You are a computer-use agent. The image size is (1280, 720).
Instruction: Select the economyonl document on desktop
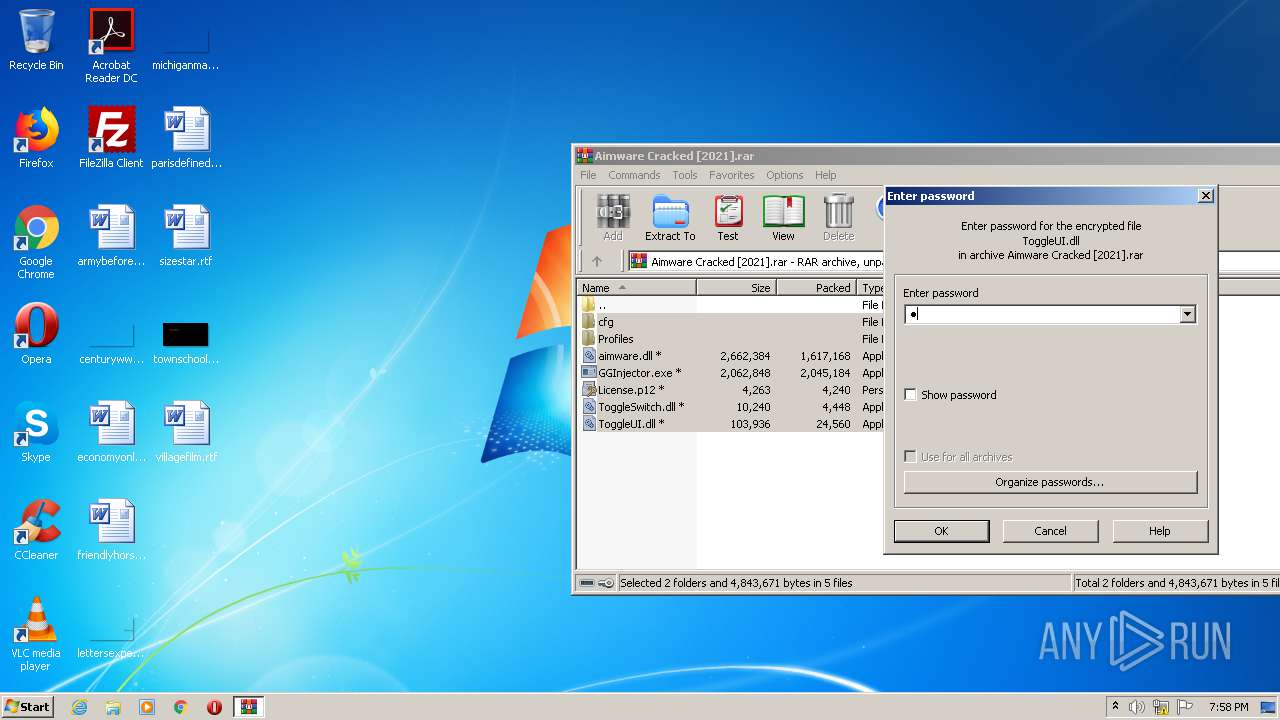(x=111, y=432)
